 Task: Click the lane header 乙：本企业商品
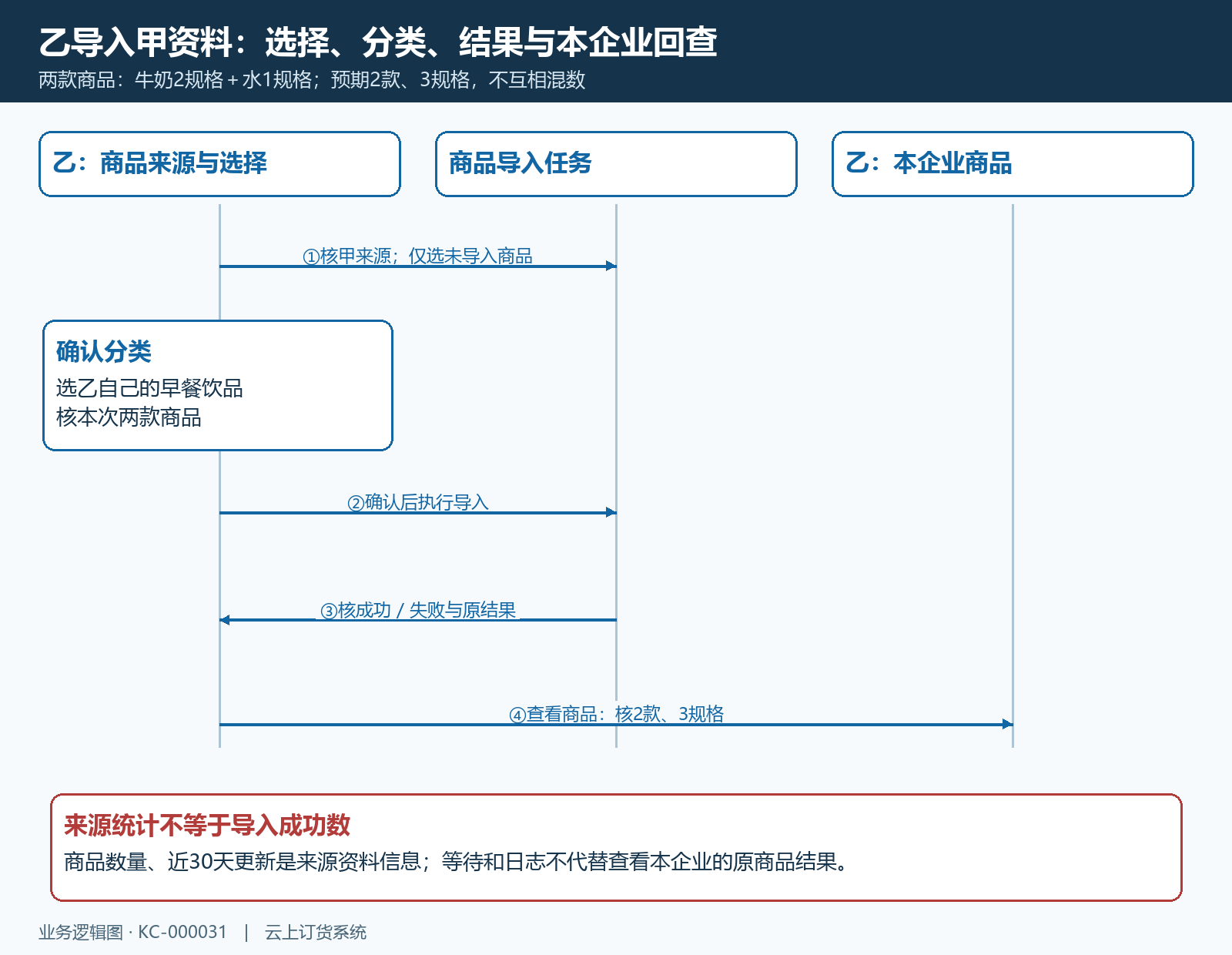coord(1013,164)
